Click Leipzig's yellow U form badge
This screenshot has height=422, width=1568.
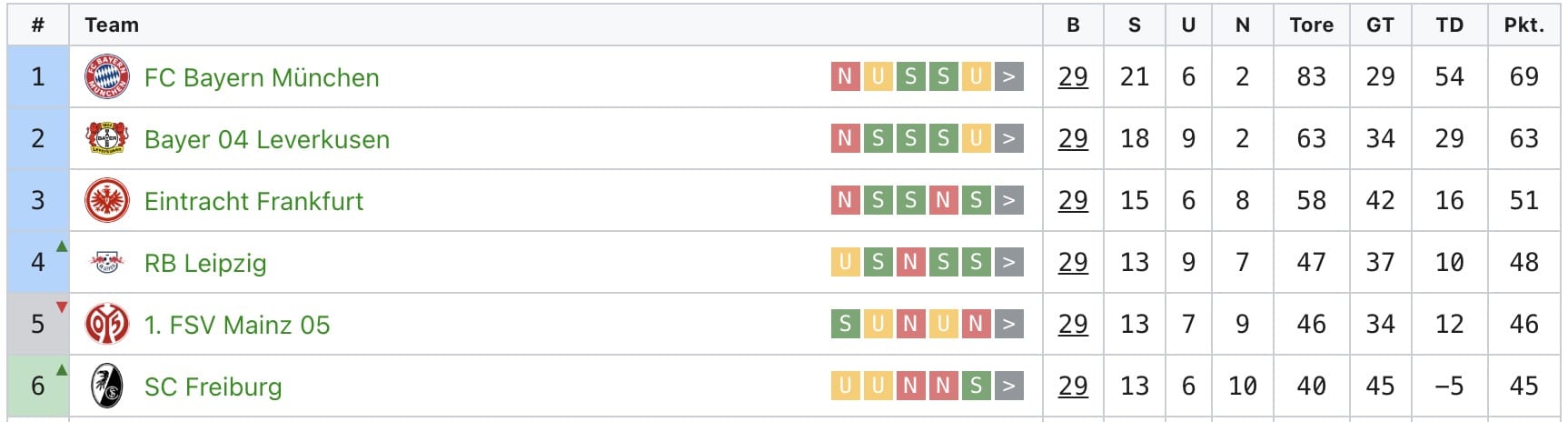(x=845, y=262)
